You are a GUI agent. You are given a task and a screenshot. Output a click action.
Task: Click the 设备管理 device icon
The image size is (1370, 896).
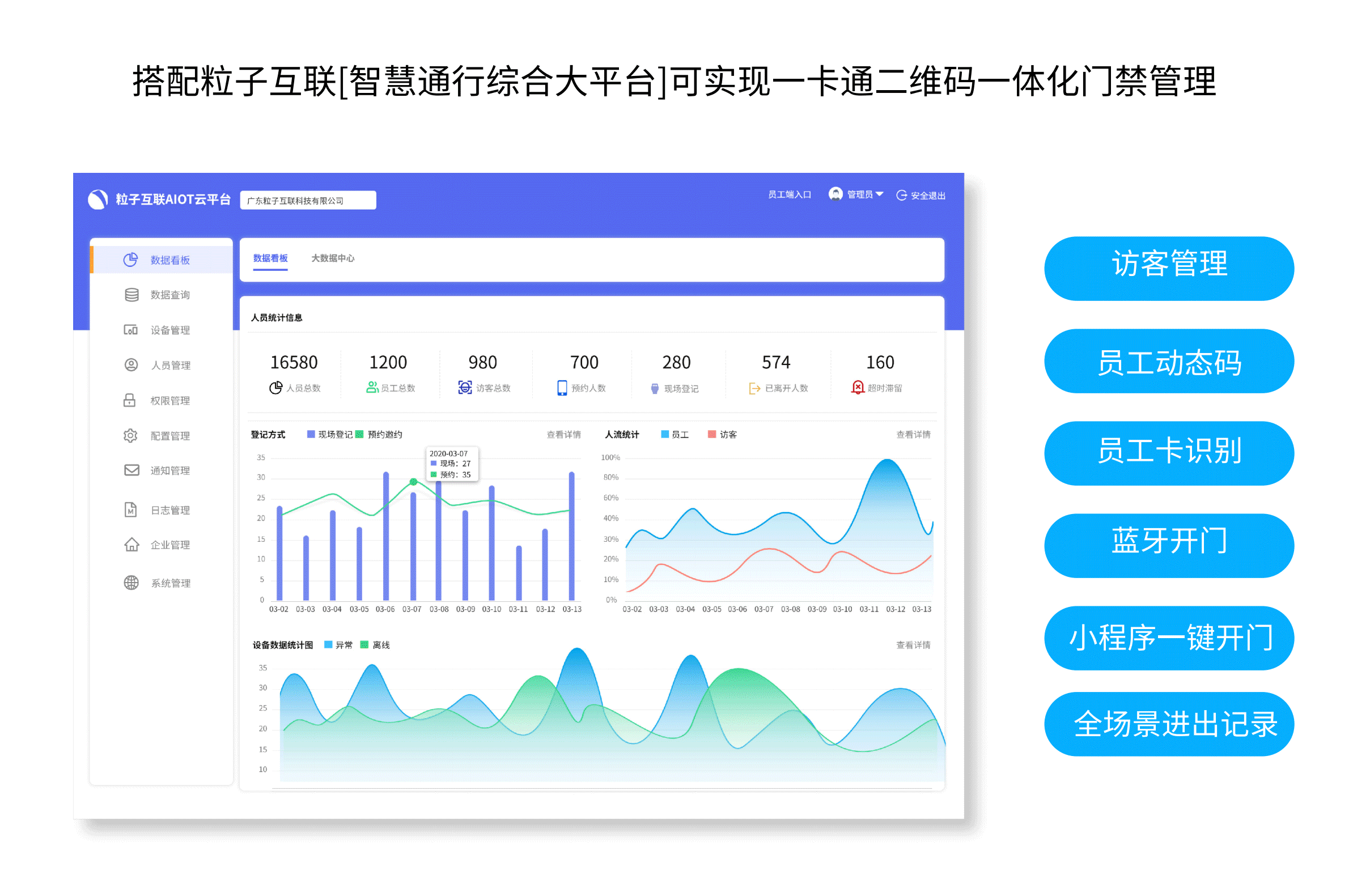pos(131,330)
